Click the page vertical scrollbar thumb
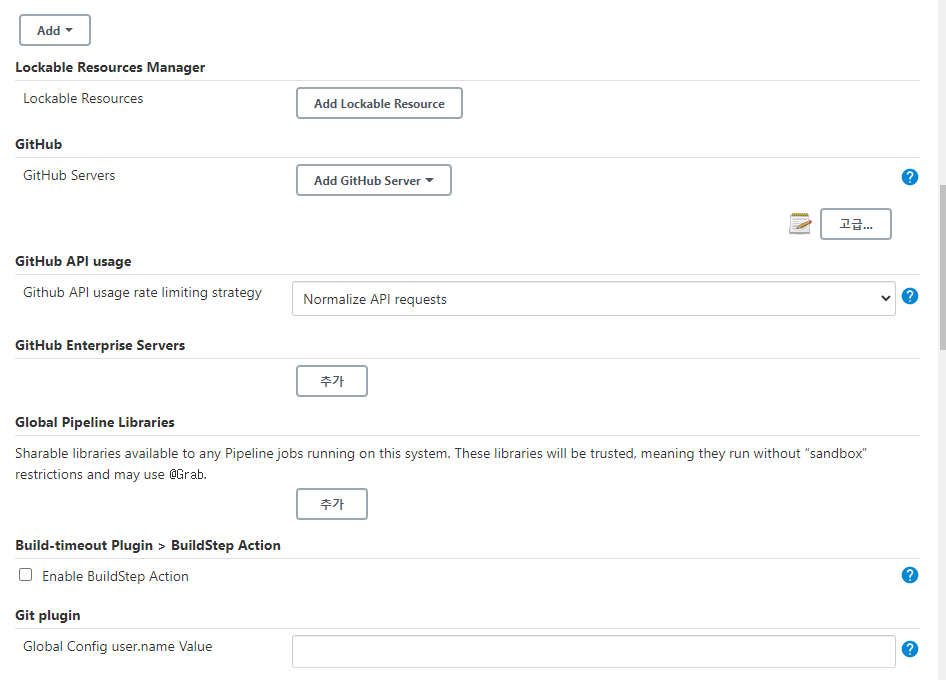The width and height of the screenshot is (946, 680). click(942, 267)
